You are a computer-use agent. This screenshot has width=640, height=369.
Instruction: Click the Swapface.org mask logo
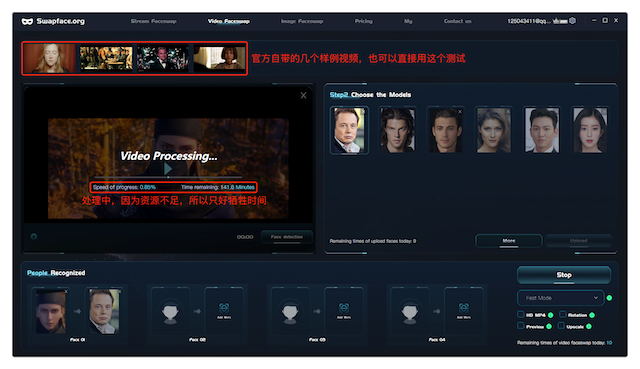coord(27,21)
